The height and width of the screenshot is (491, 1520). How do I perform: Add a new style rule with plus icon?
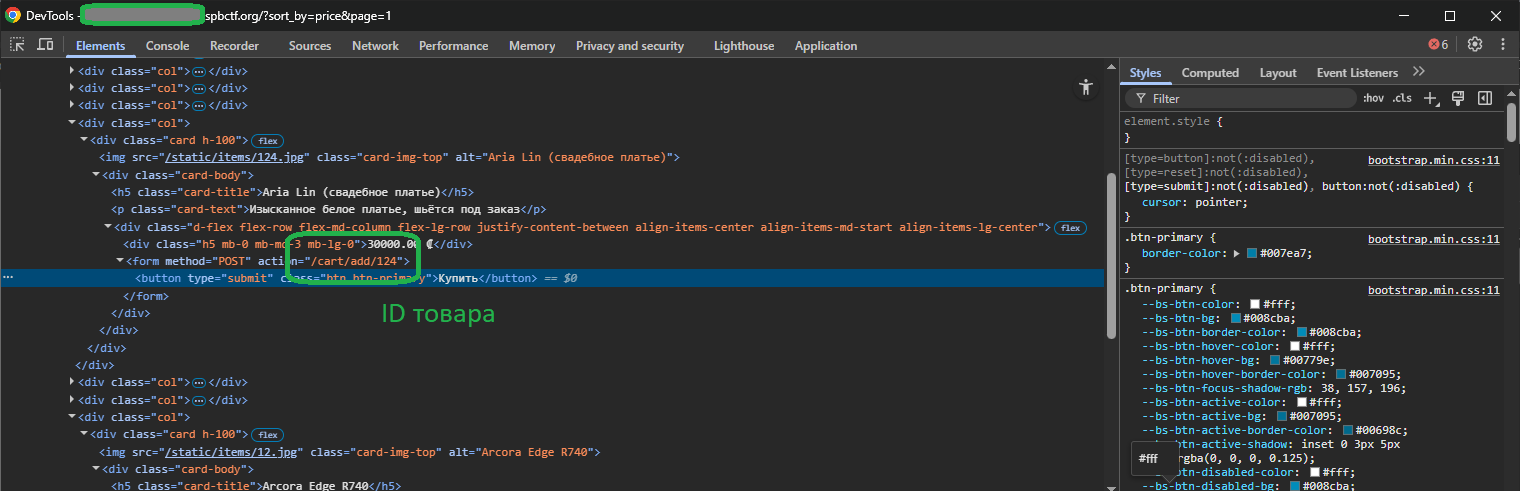(1431, 98)
